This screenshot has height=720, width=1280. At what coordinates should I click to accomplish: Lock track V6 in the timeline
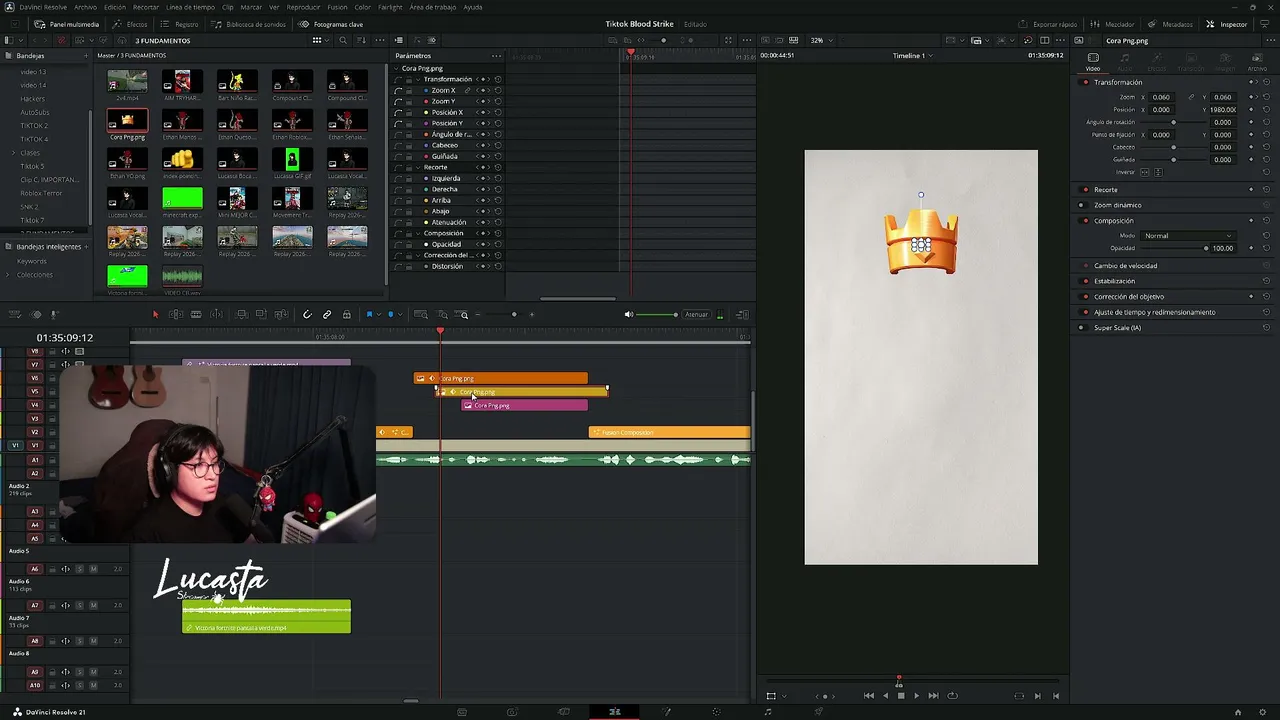tap(52, 378)
